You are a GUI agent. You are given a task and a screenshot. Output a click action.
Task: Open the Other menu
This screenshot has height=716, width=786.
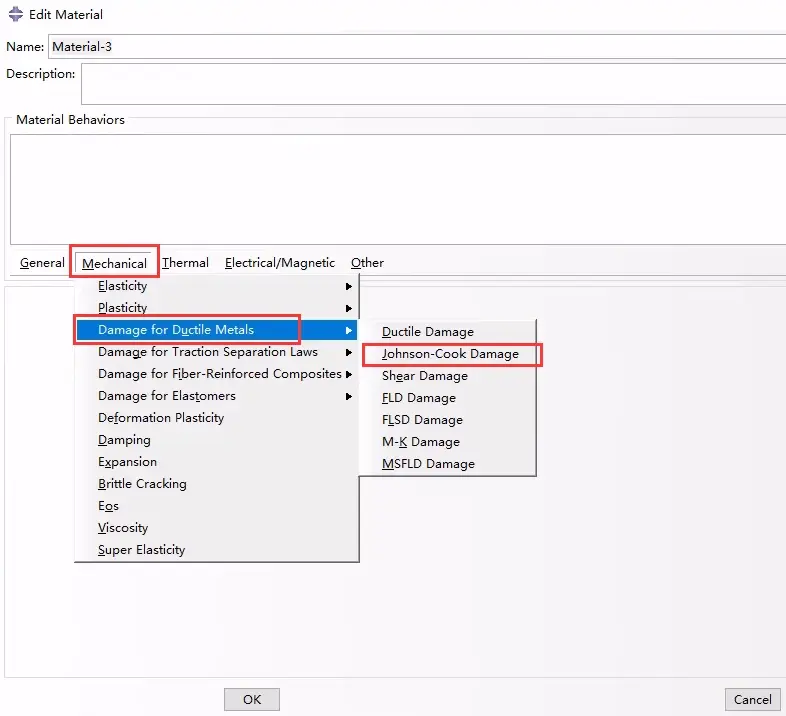tap(367, 263)
